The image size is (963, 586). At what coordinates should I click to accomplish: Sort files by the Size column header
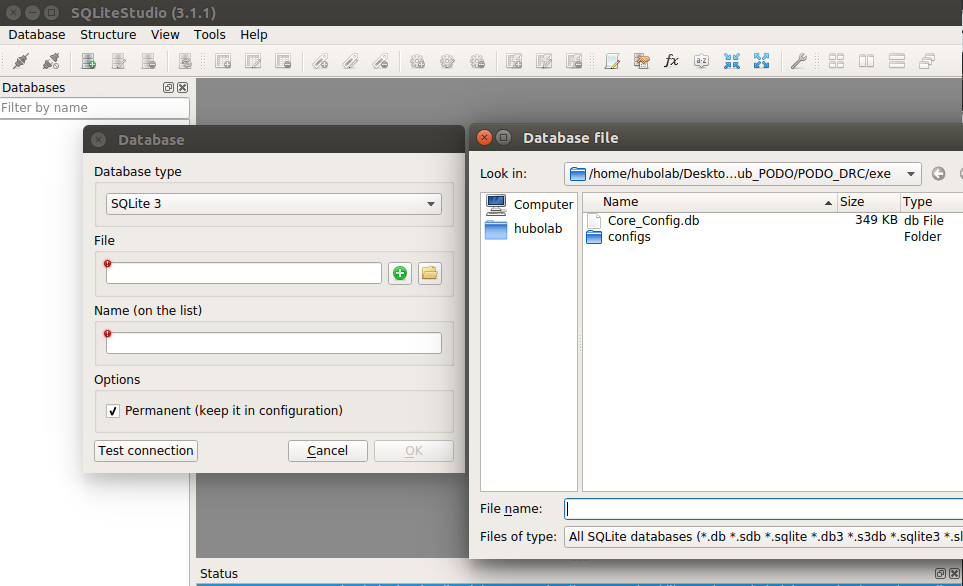click(868, 202)
